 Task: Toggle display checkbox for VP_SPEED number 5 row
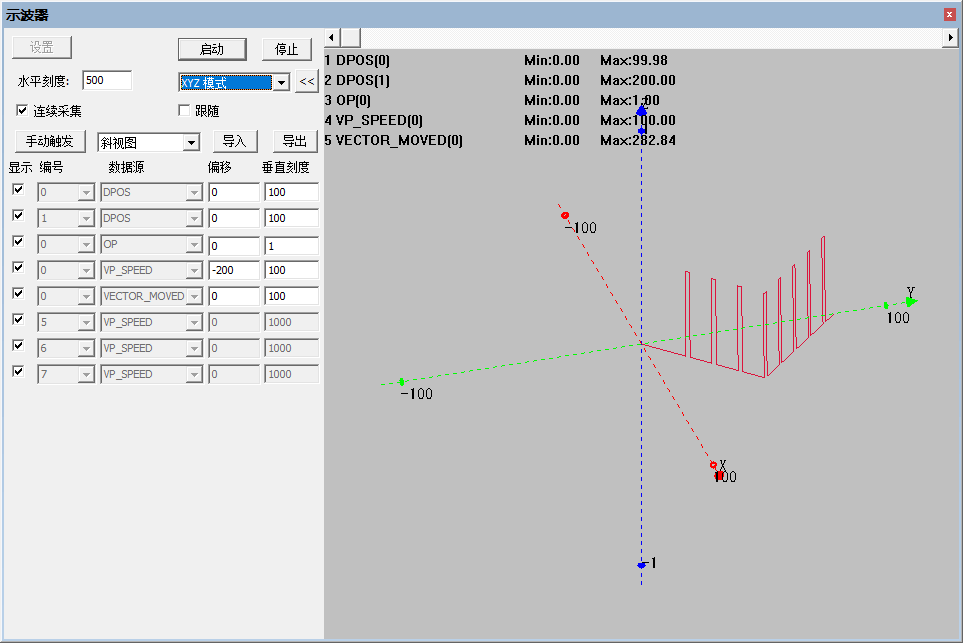pos(18,319)
